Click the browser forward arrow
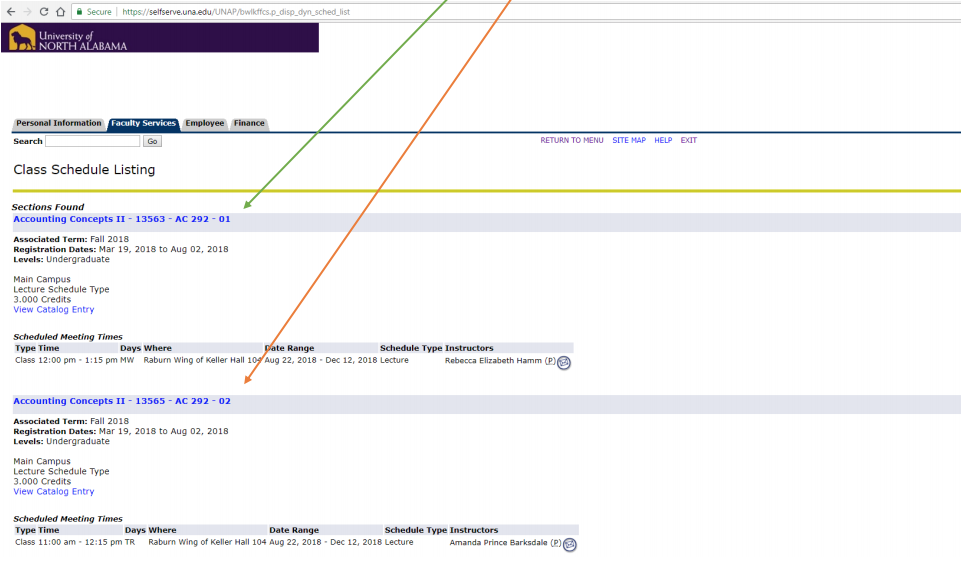This screenshot has height=565, width=968. (x=26, y=11)
